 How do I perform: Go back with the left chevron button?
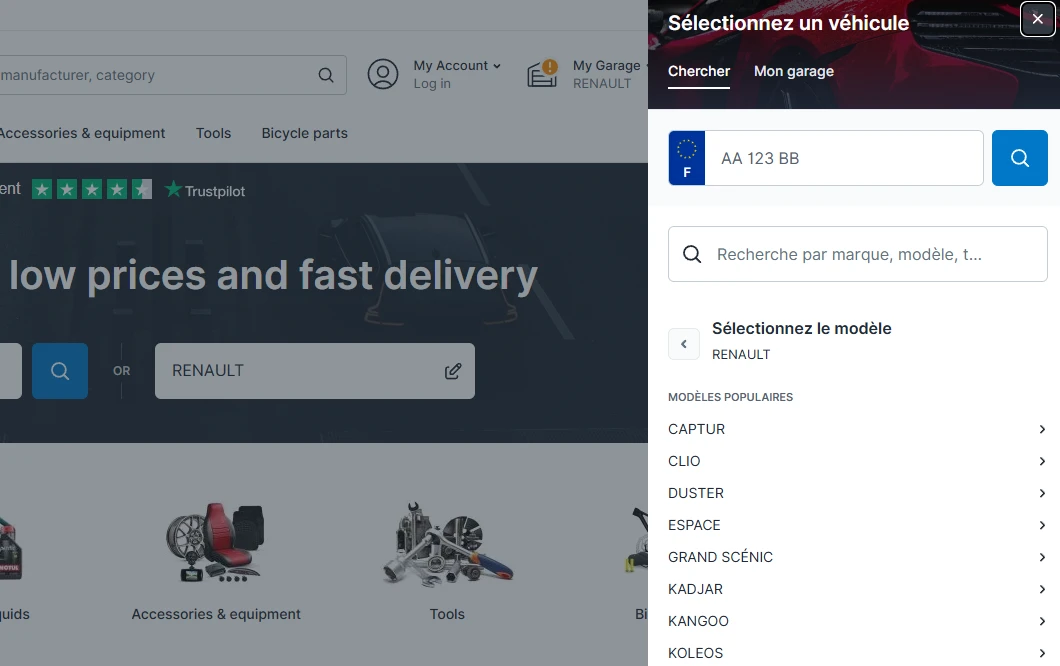(683, 344)
